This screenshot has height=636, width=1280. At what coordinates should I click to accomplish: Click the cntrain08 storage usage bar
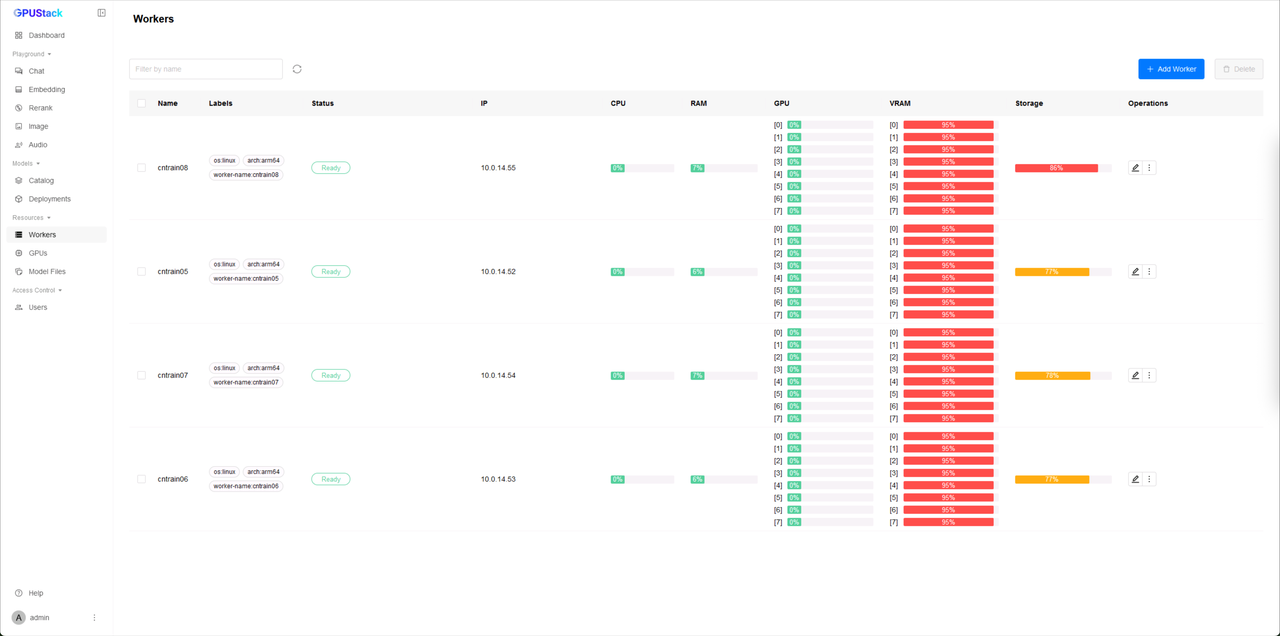coord(1056,168)
